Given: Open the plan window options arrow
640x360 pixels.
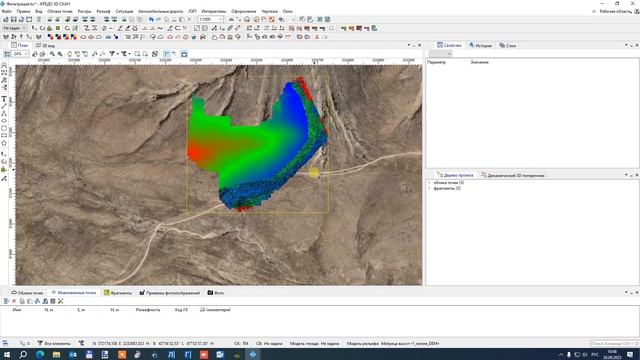Looking at the screenshot, I should click(409, 45).
